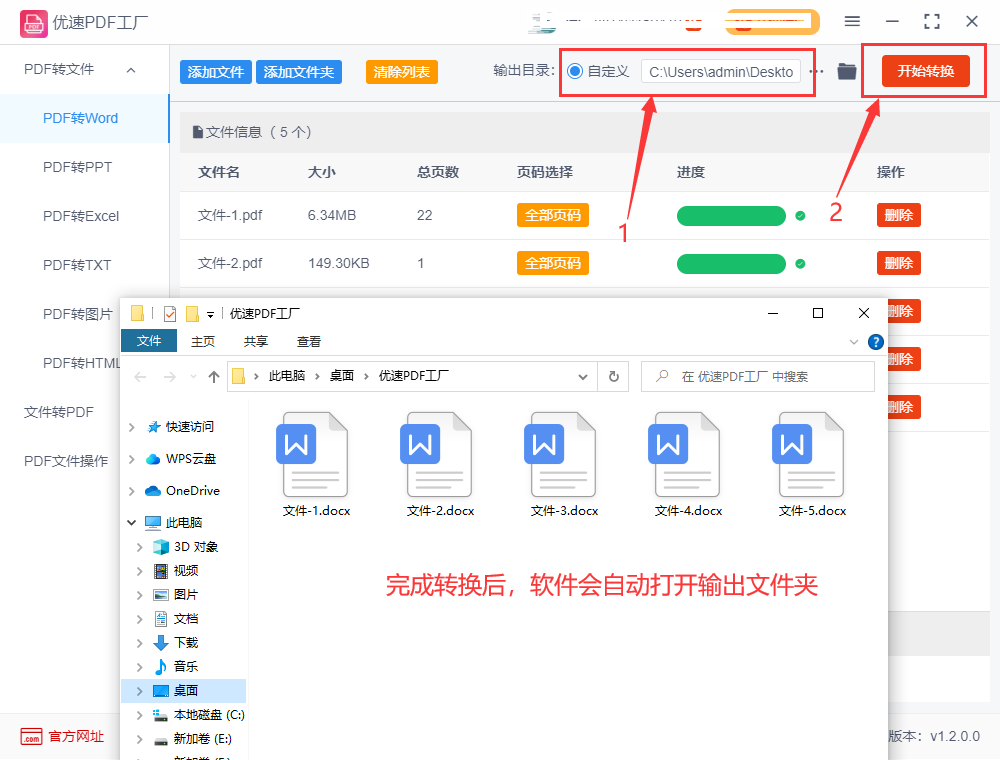Click Explorer back arrow
Image resolution: width=1000 pixels, height=760 pixels.
[x=140, y=377]
